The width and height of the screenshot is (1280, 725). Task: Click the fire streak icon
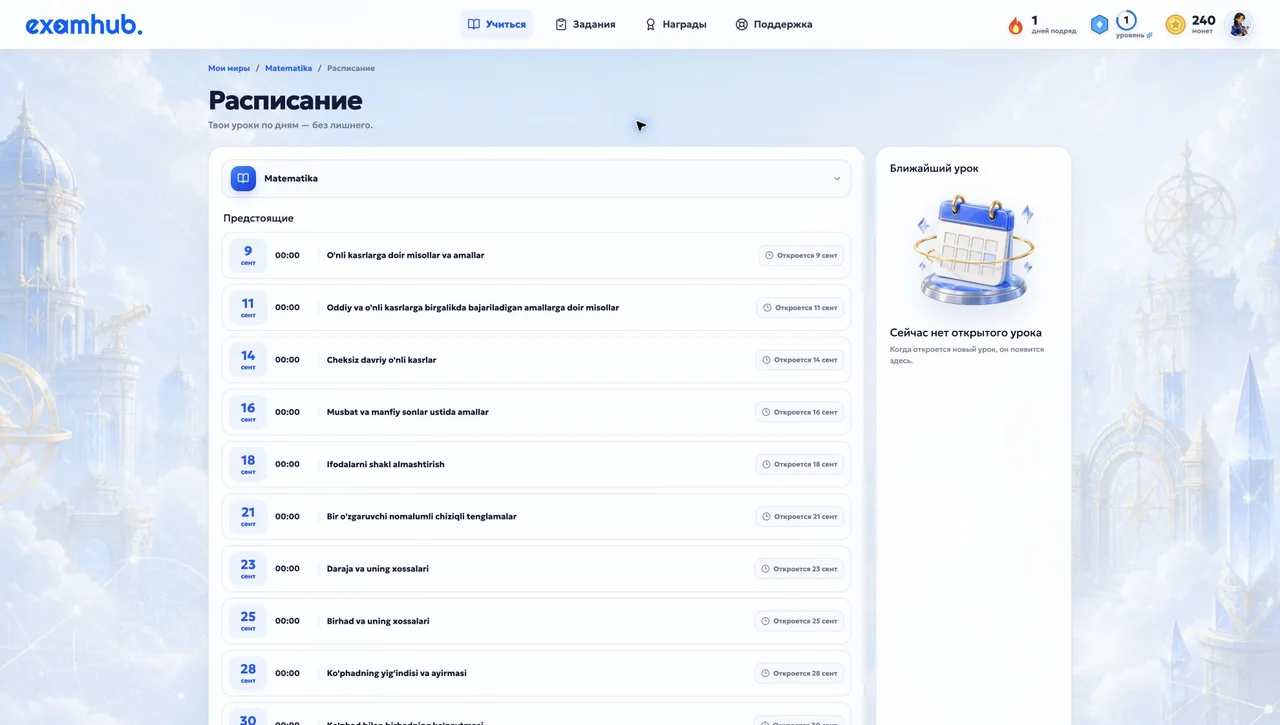click(1016, 26)
